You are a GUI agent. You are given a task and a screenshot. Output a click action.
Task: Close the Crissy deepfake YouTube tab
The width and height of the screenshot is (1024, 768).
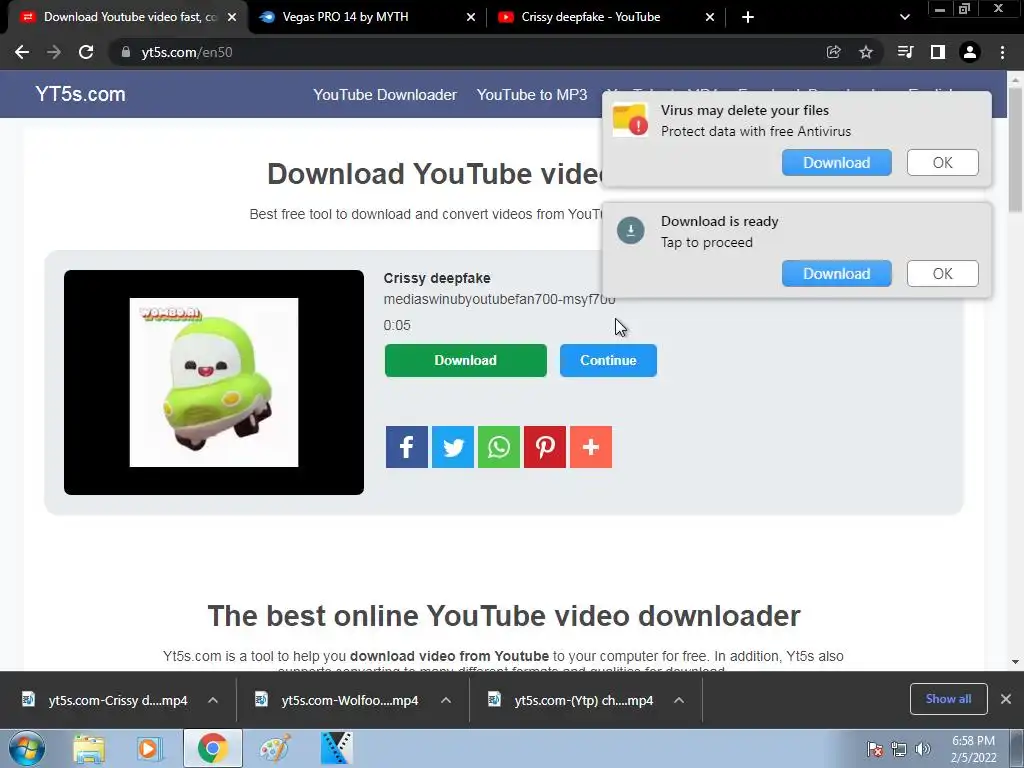pyautogui.click(x=710, y=17)
